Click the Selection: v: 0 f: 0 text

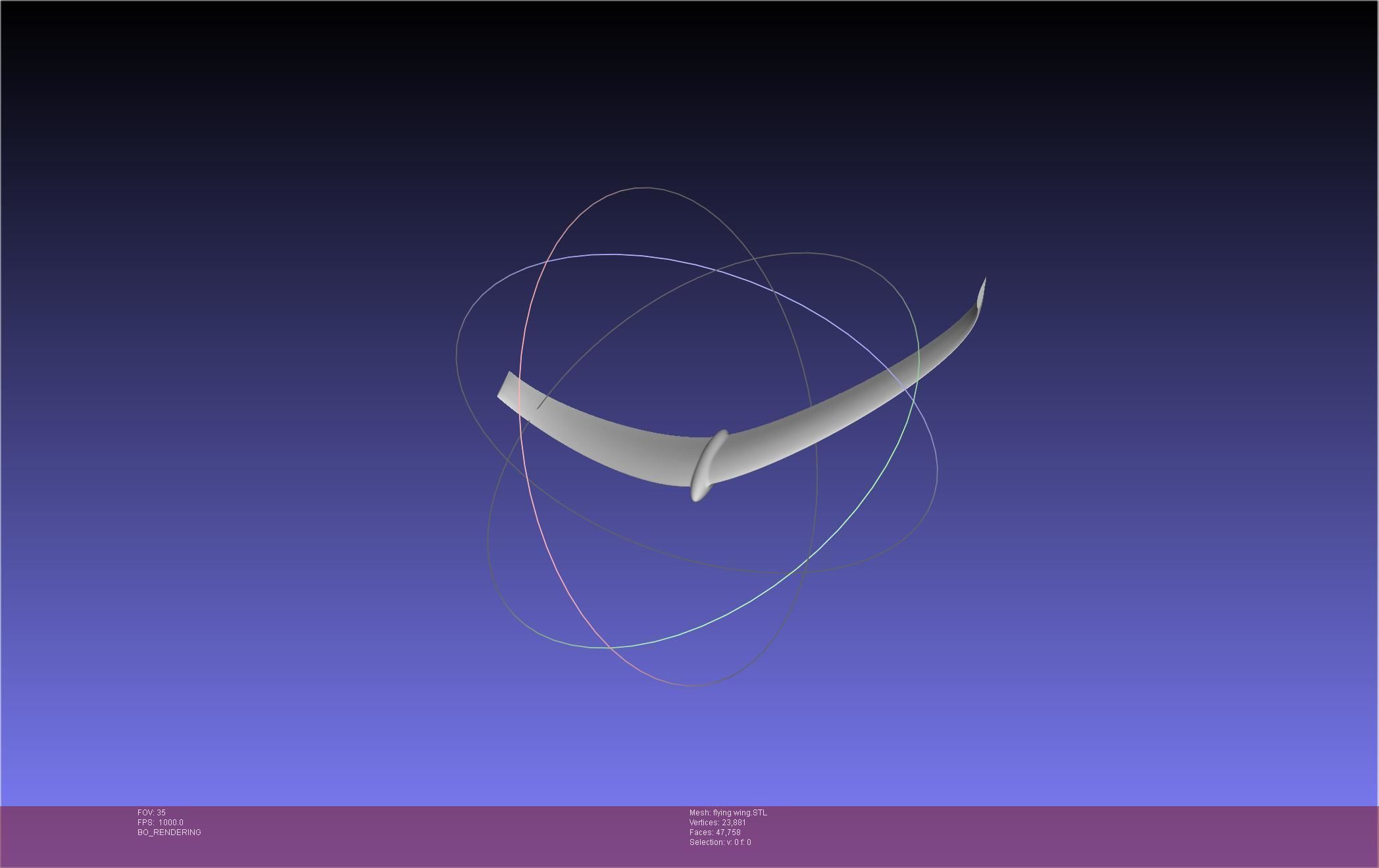[720, 842]
